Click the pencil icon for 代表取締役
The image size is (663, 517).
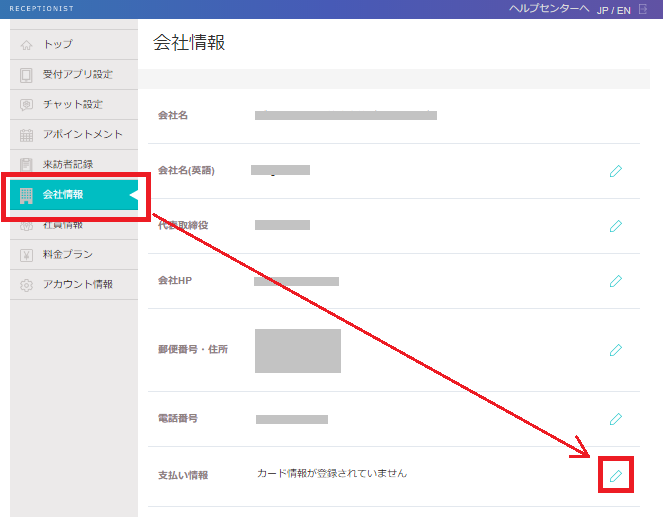click(615, 226)
